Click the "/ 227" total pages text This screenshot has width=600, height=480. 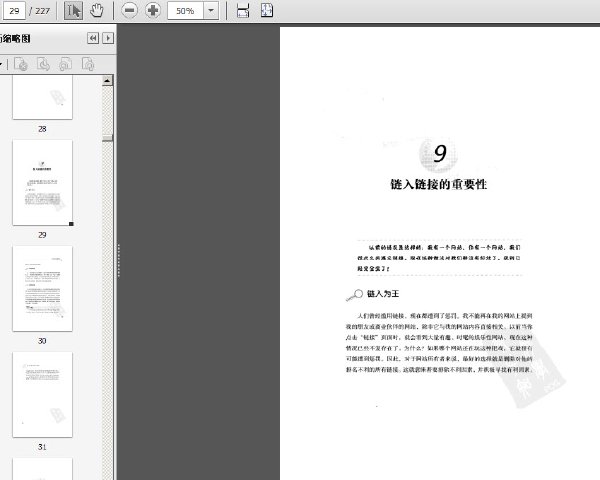(40, 11)
